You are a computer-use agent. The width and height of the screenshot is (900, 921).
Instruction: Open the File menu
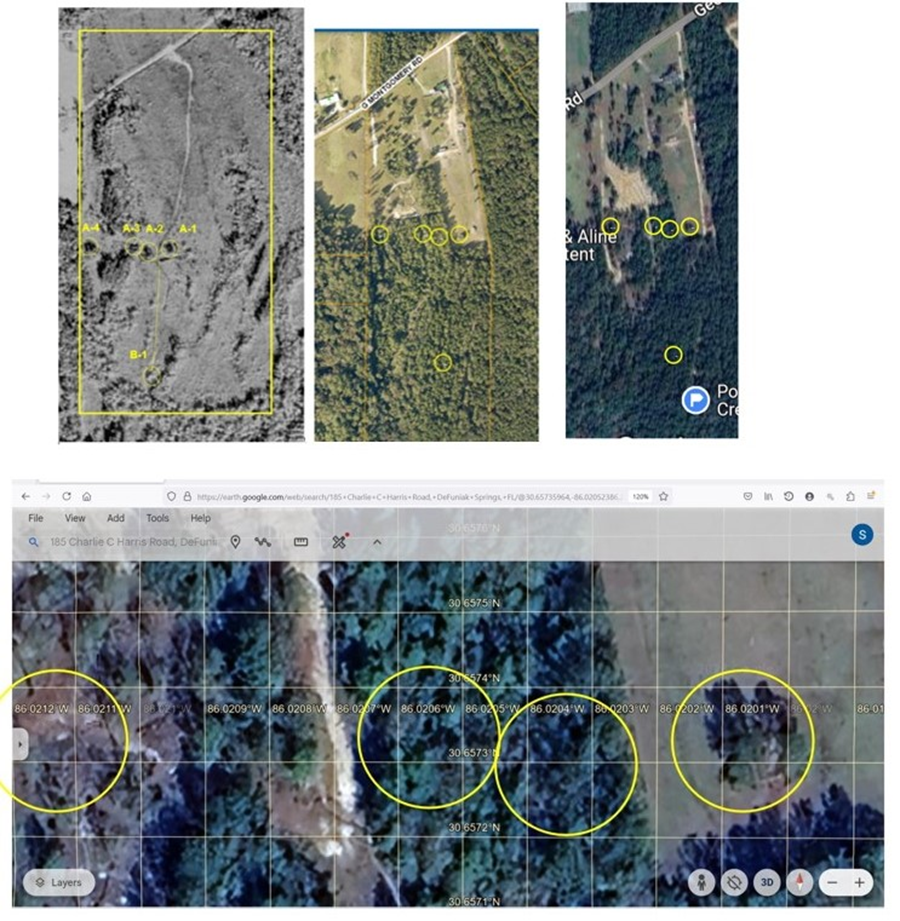click(x=36, y=518)
